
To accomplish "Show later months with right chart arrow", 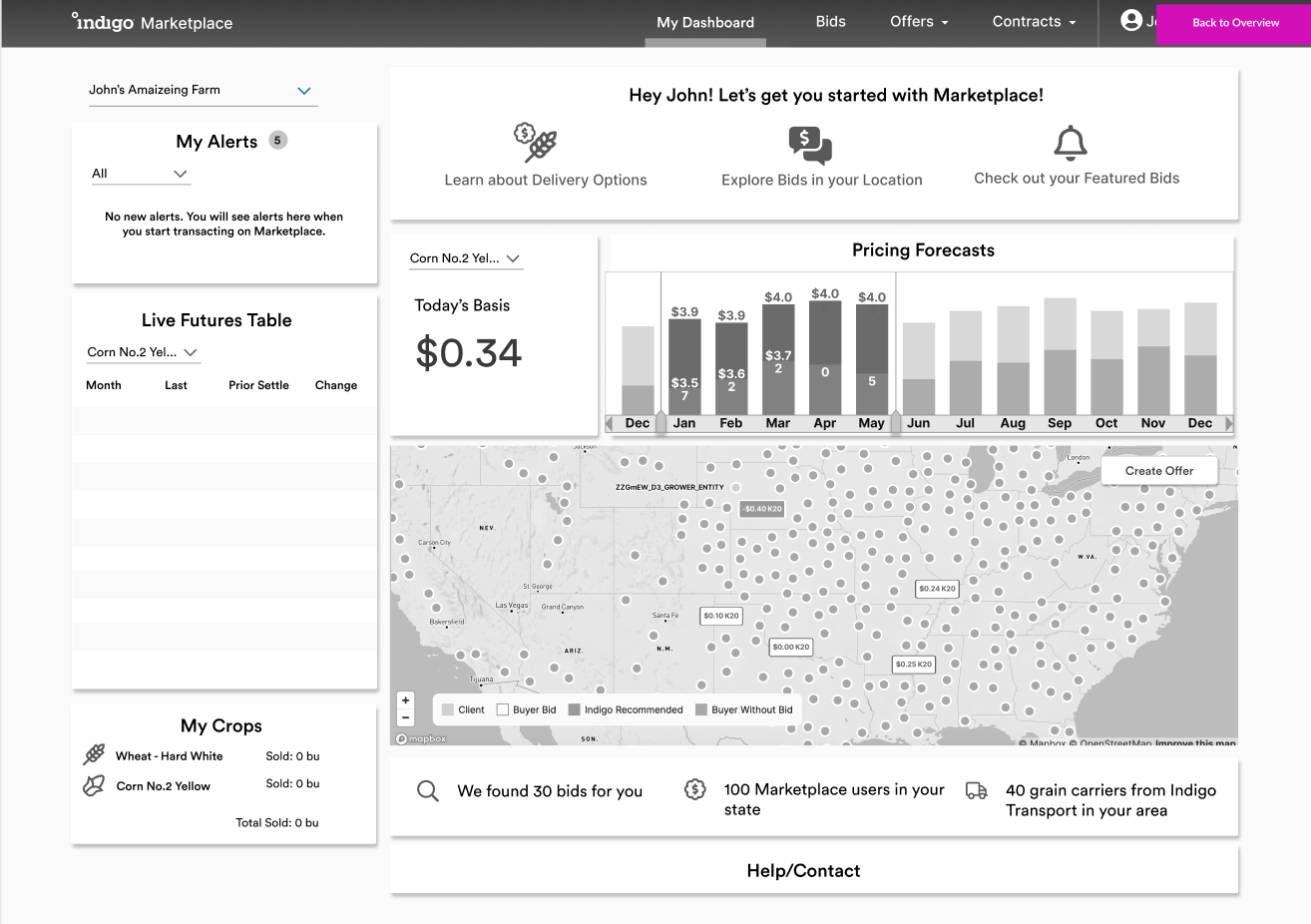I will 1228,423.
